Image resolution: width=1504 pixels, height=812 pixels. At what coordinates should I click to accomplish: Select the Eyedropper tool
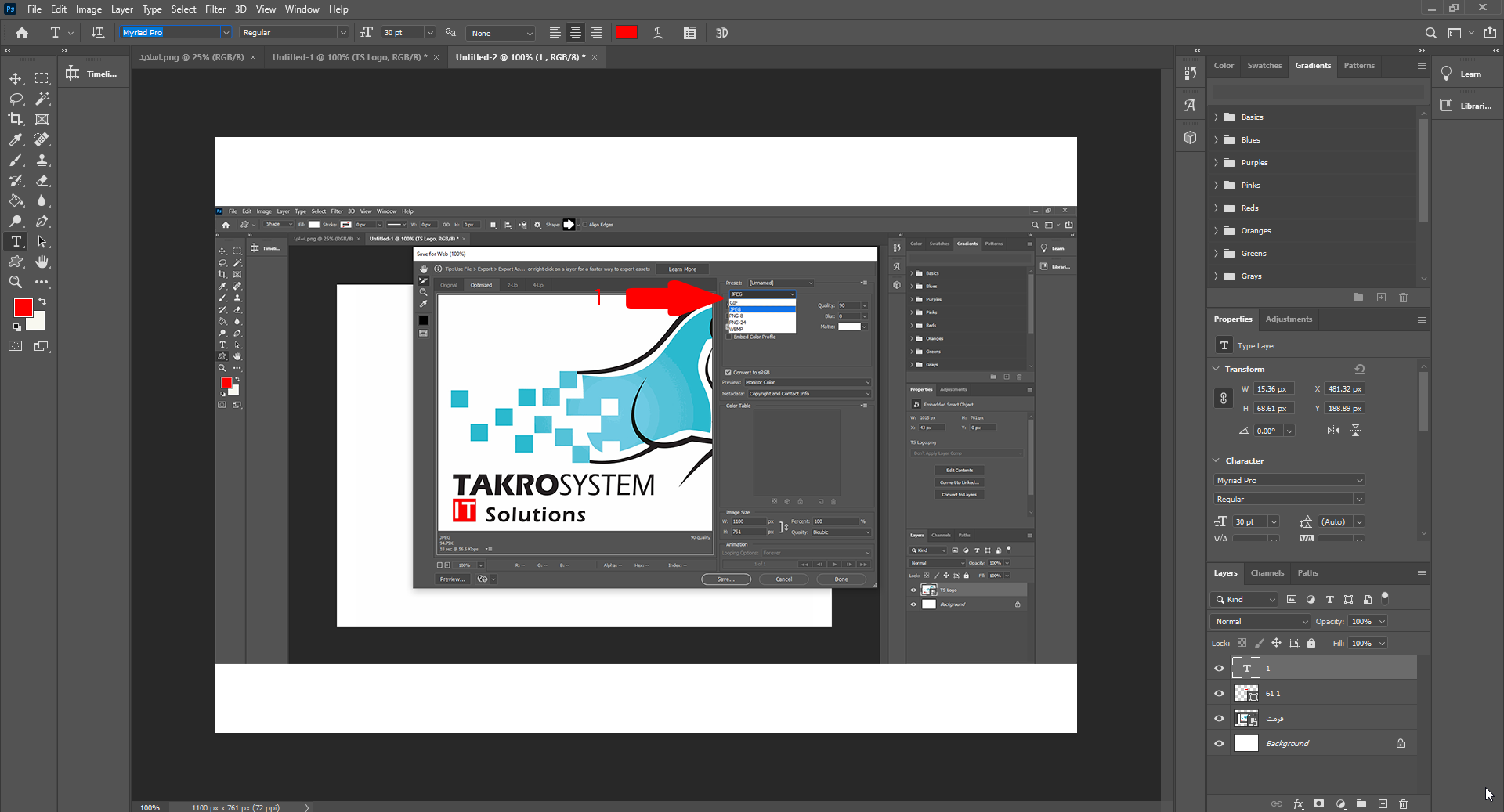point(16,139)
